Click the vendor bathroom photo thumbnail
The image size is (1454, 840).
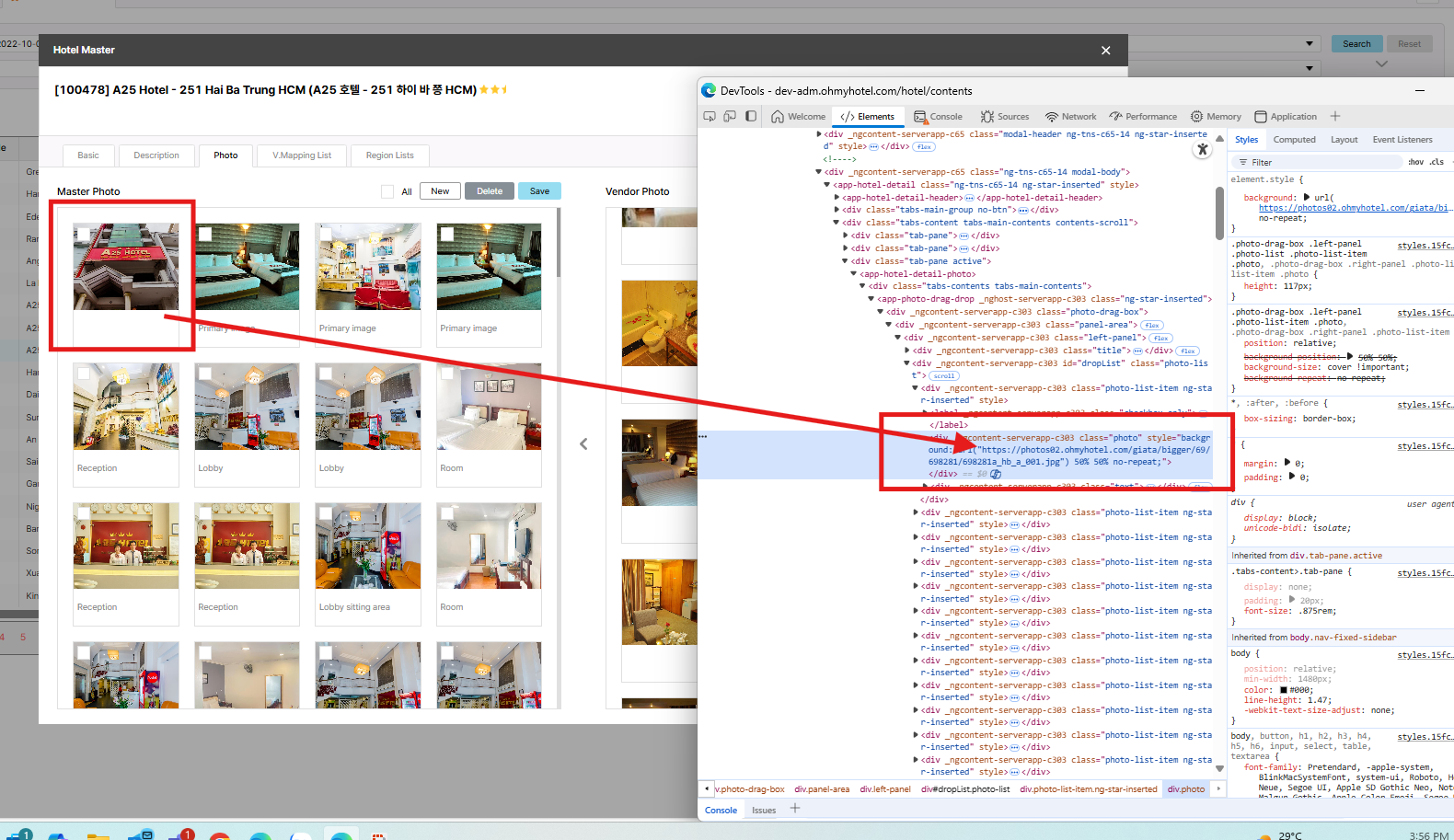click(659, 323)
